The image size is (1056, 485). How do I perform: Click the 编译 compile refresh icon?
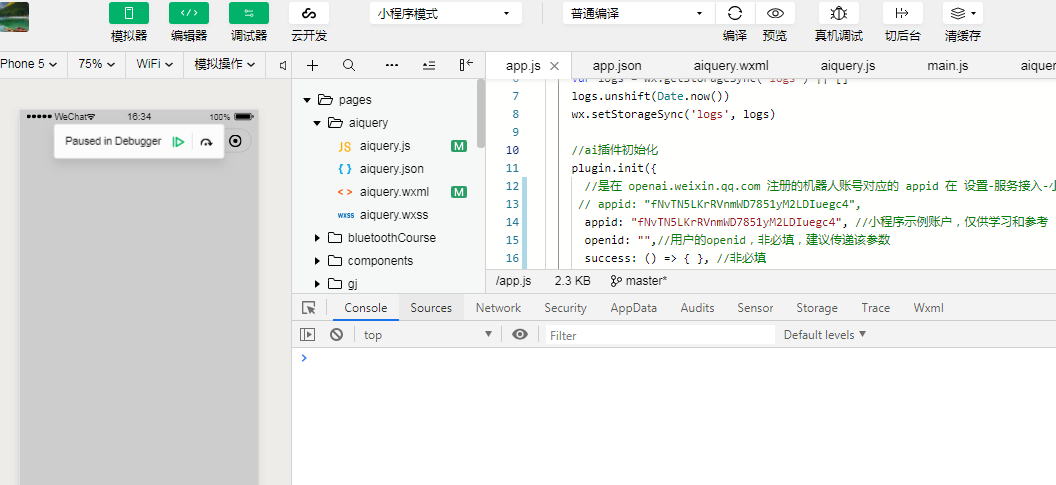735,13
